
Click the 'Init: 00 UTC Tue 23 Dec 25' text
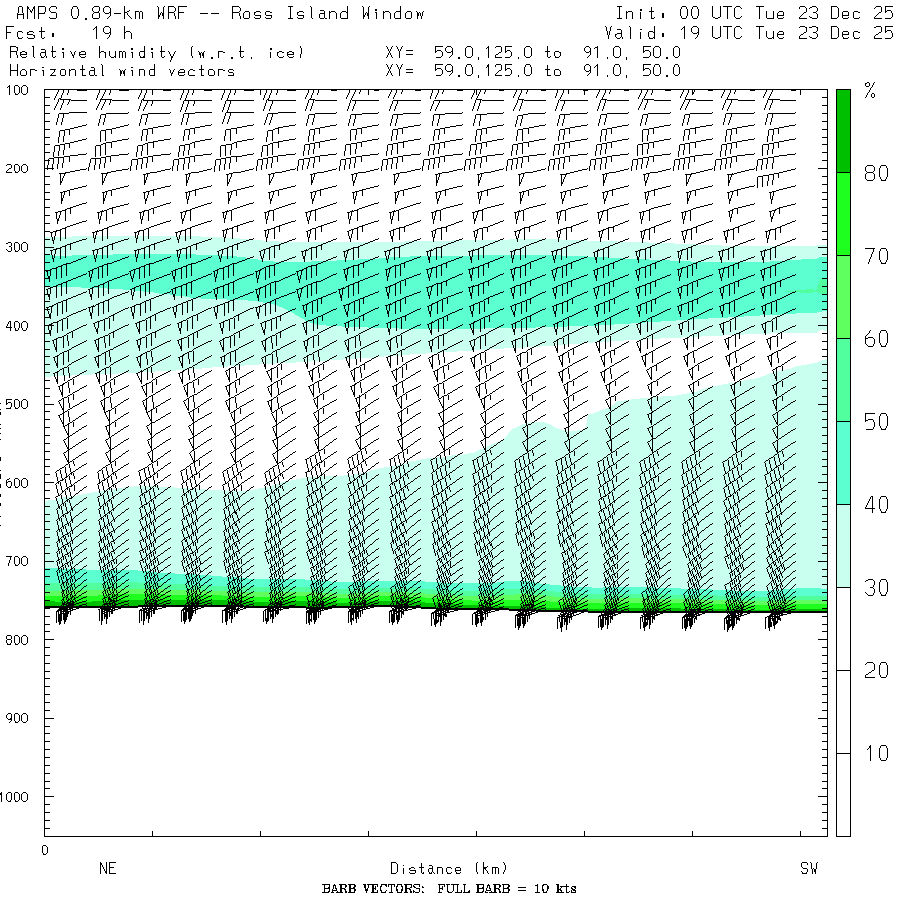(754, 14)
